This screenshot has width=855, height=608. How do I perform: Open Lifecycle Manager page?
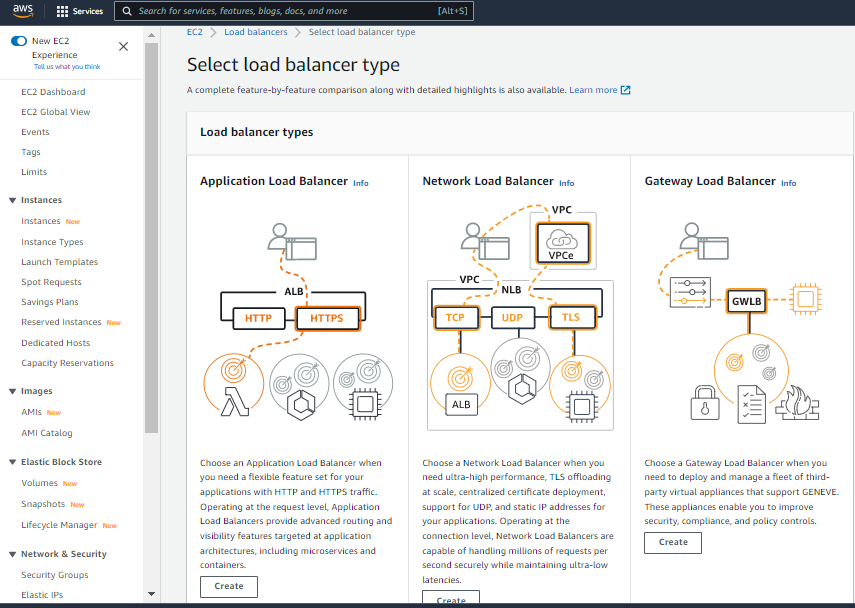[x=59, y=525]
